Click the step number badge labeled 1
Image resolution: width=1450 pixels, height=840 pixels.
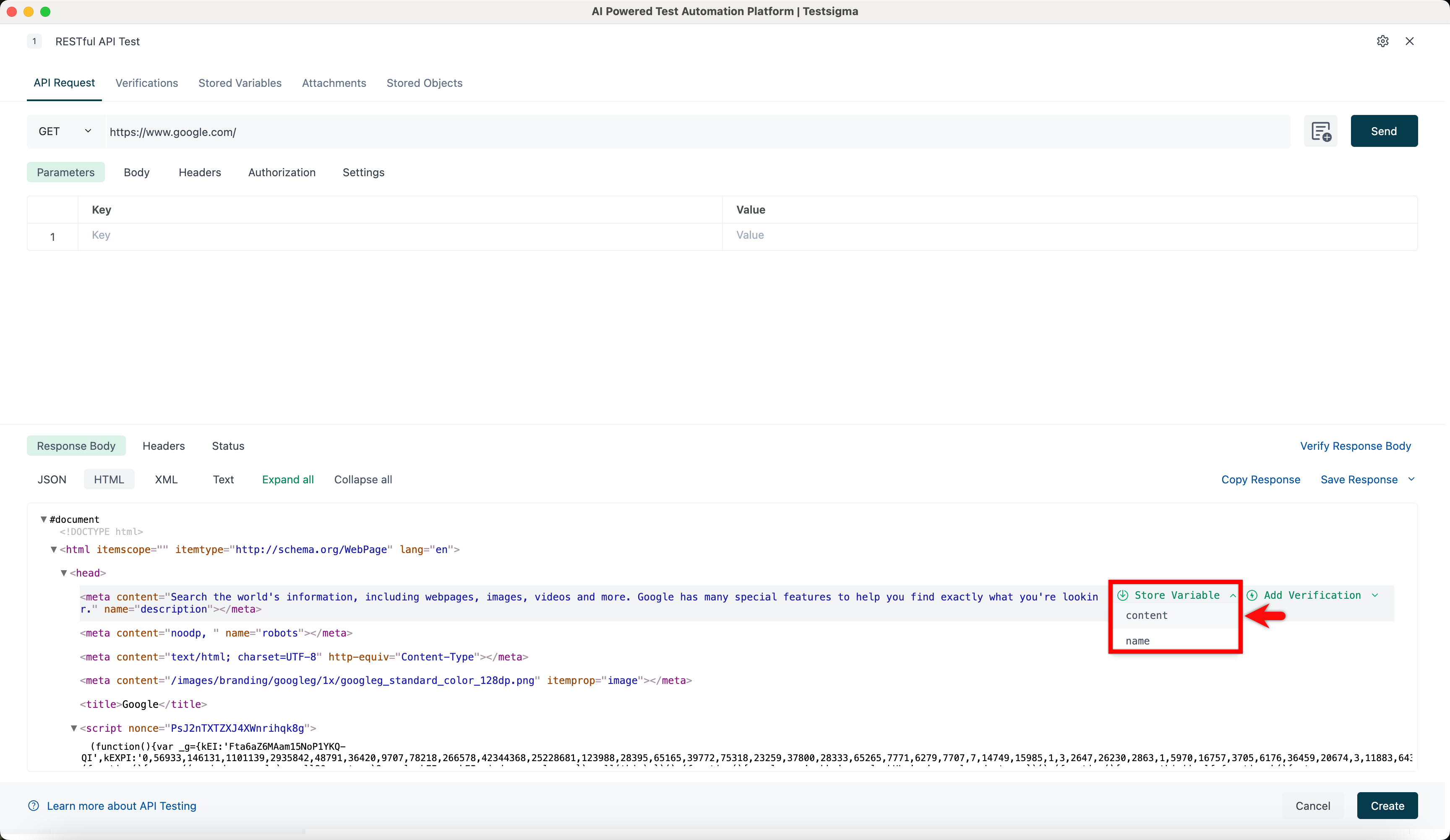(x=34, y=41)
